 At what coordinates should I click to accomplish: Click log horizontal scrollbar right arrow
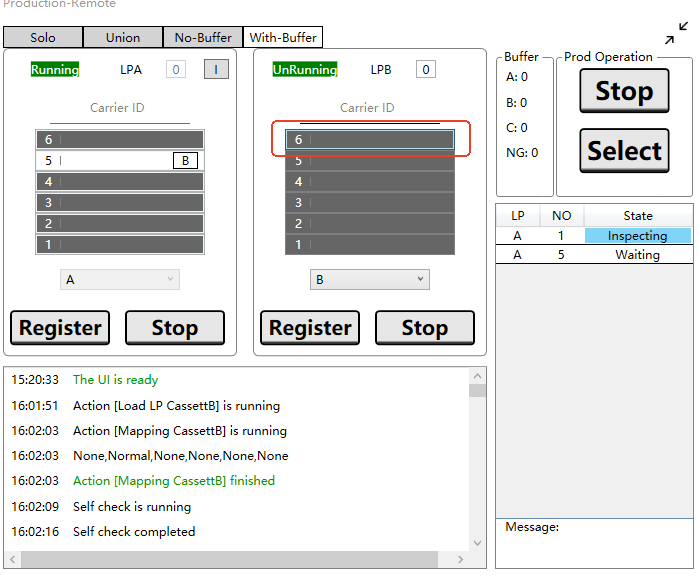point(461,559)
